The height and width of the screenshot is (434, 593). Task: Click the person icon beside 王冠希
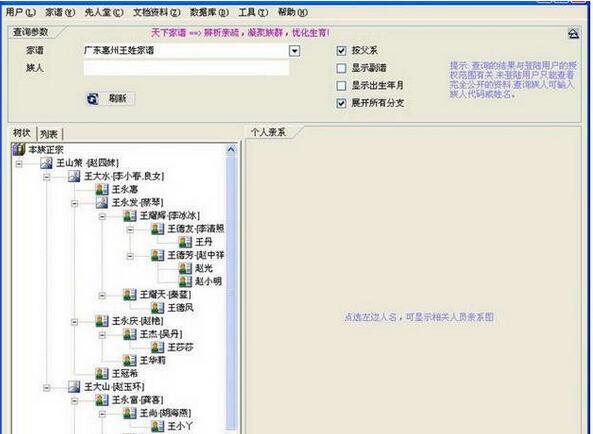click(x=102, y=374)
